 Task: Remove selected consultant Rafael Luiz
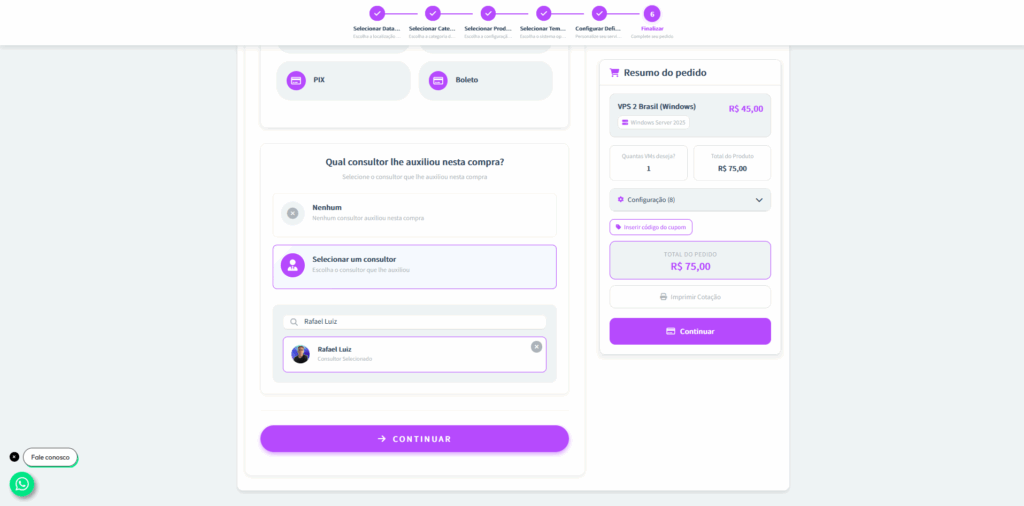point(536,347)
